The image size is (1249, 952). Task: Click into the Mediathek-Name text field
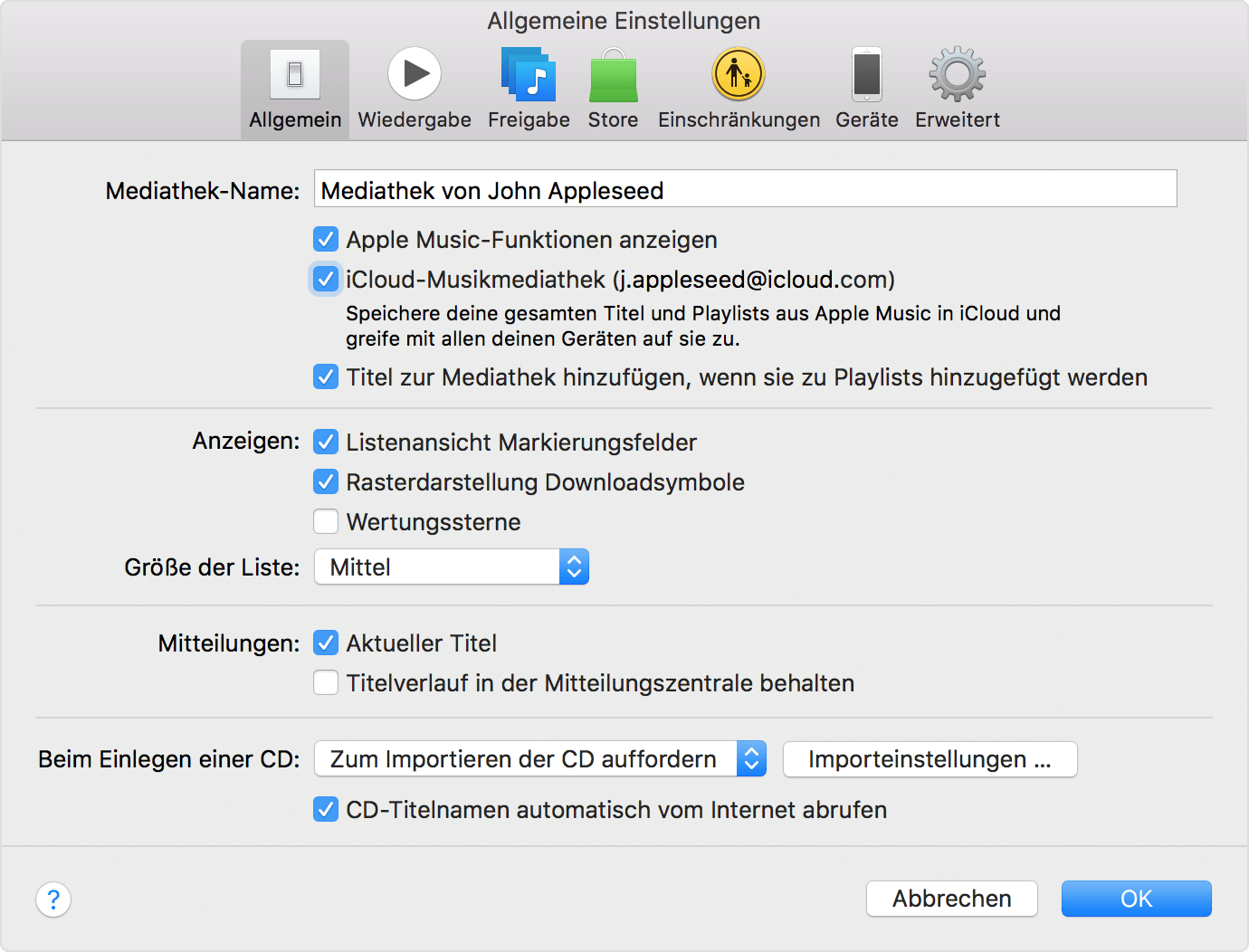coord(745,189)
